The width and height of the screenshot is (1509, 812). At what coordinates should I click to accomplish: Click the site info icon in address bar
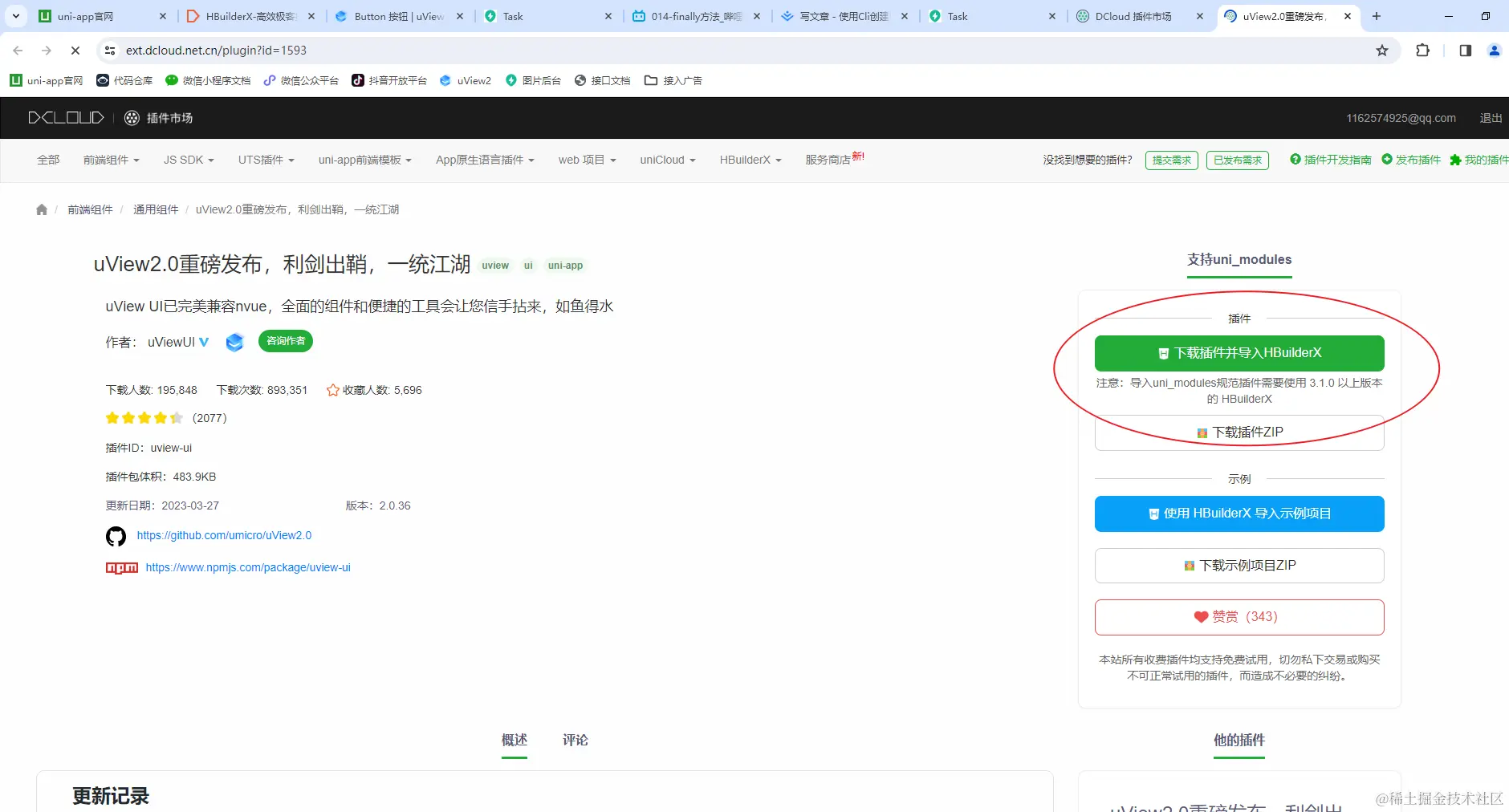(x=111, y=51)
